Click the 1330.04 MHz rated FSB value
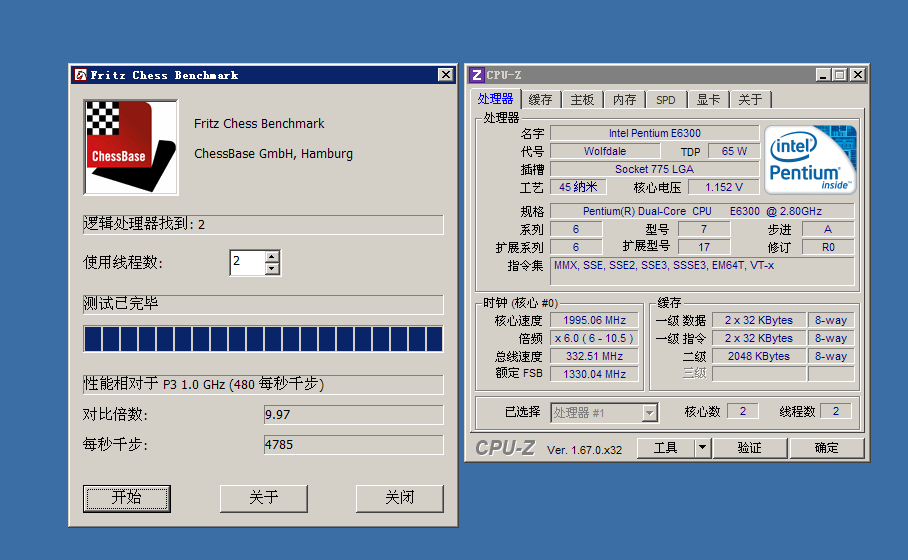The image size is (908, 560). click(594, 374)
